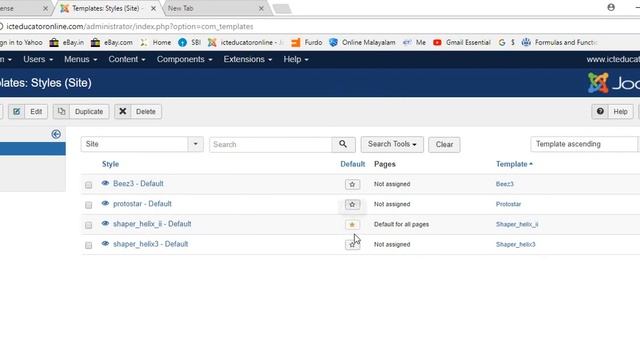Open the Menus menu
640x360 pixels.
(80, 60)
